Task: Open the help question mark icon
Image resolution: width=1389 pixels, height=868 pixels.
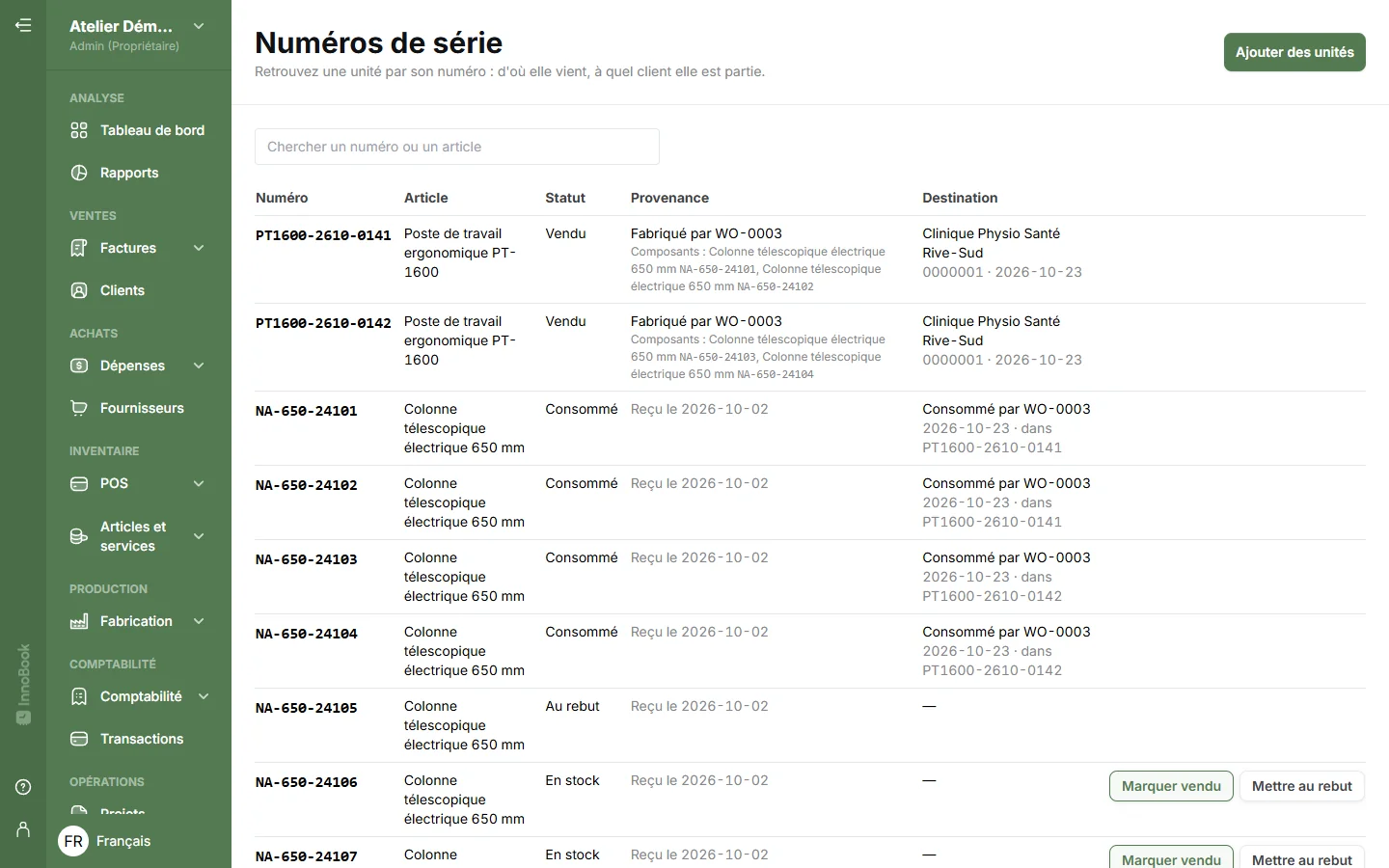Action: click(x=23, y=787)
